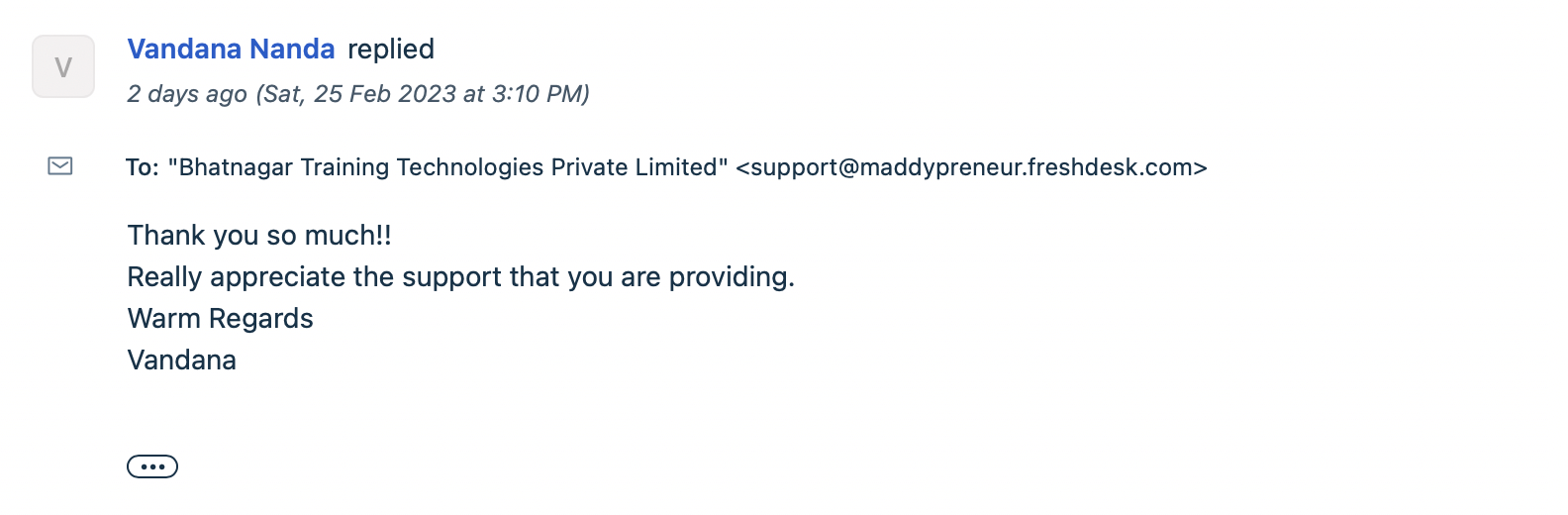Screen dimensions: 1568x515
Task: Click the "2 days ago" timestamp
Action: (x=187, y=94)
